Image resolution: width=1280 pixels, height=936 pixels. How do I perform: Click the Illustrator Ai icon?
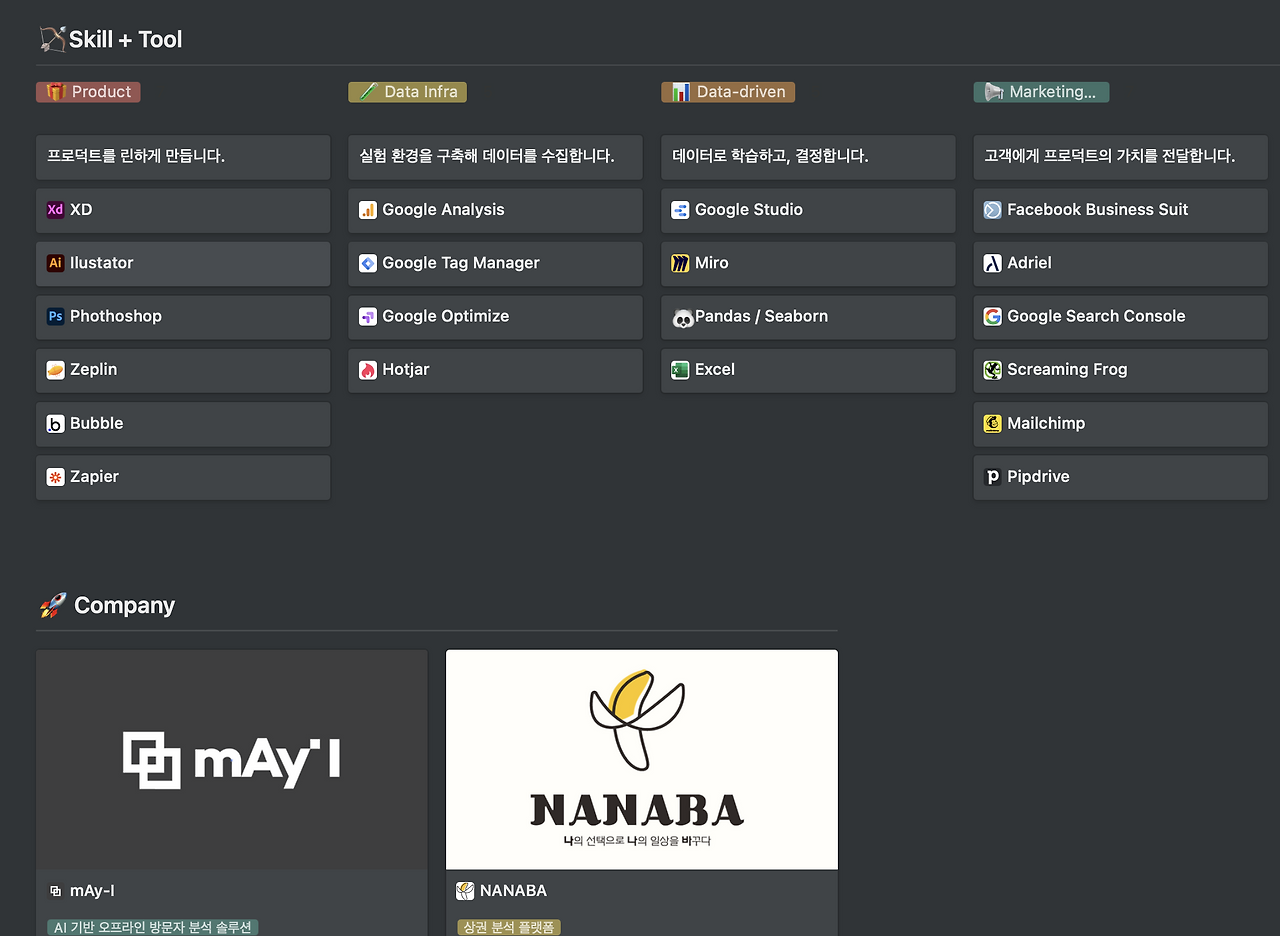pos(55,263)
